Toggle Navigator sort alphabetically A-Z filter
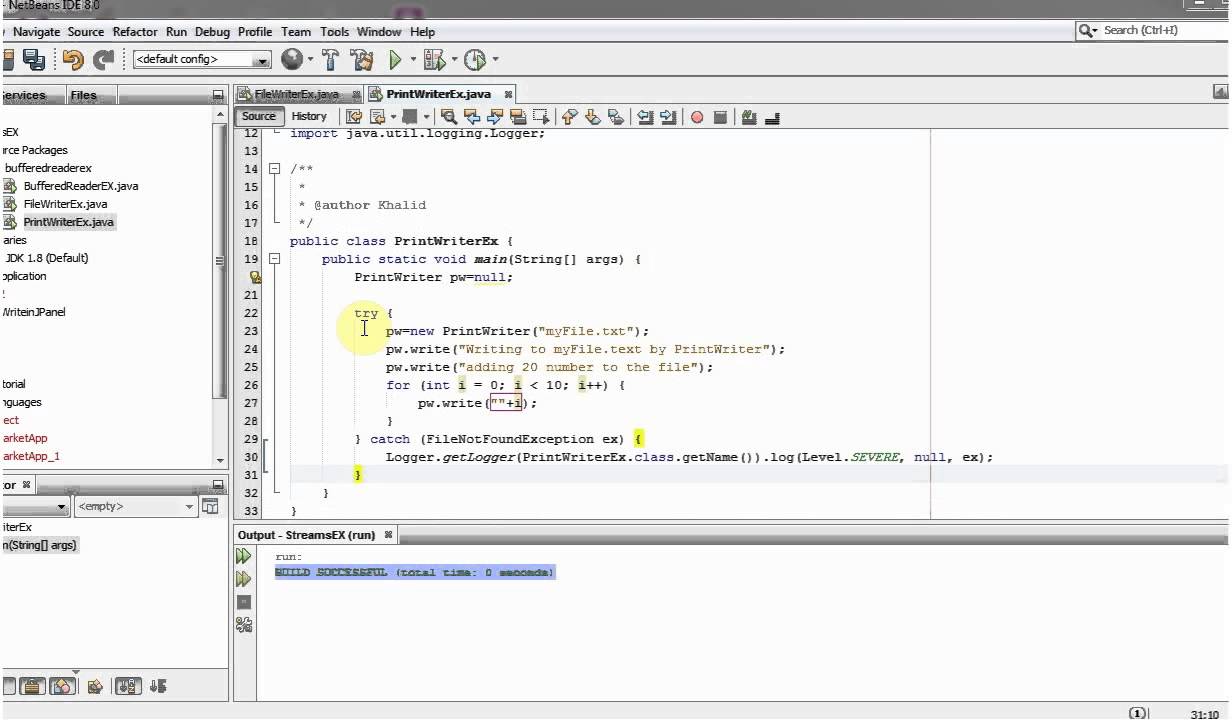Screen dimensions: 1232x720 point(128,686)
